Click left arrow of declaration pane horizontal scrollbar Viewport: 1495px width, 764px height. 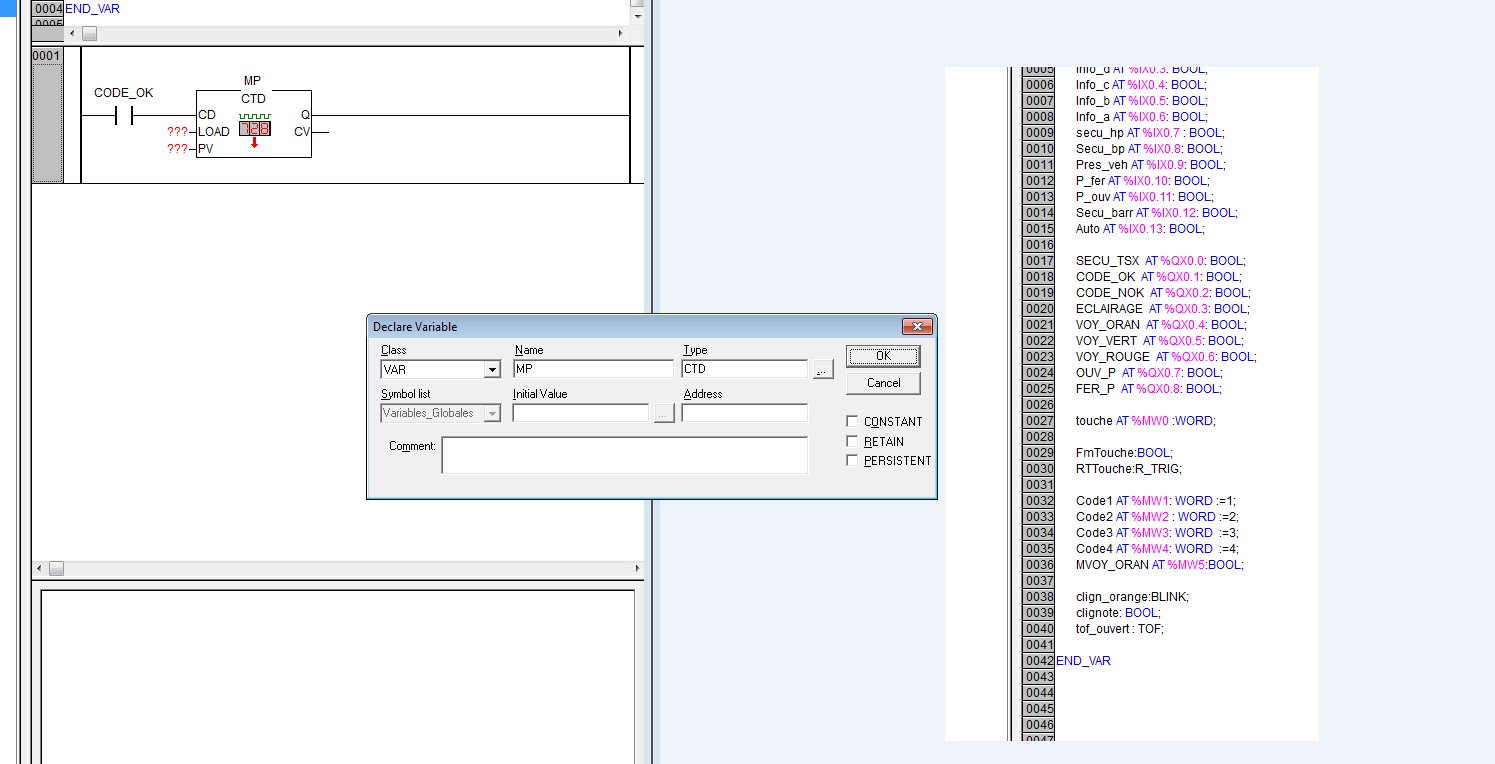click(72, 33)
